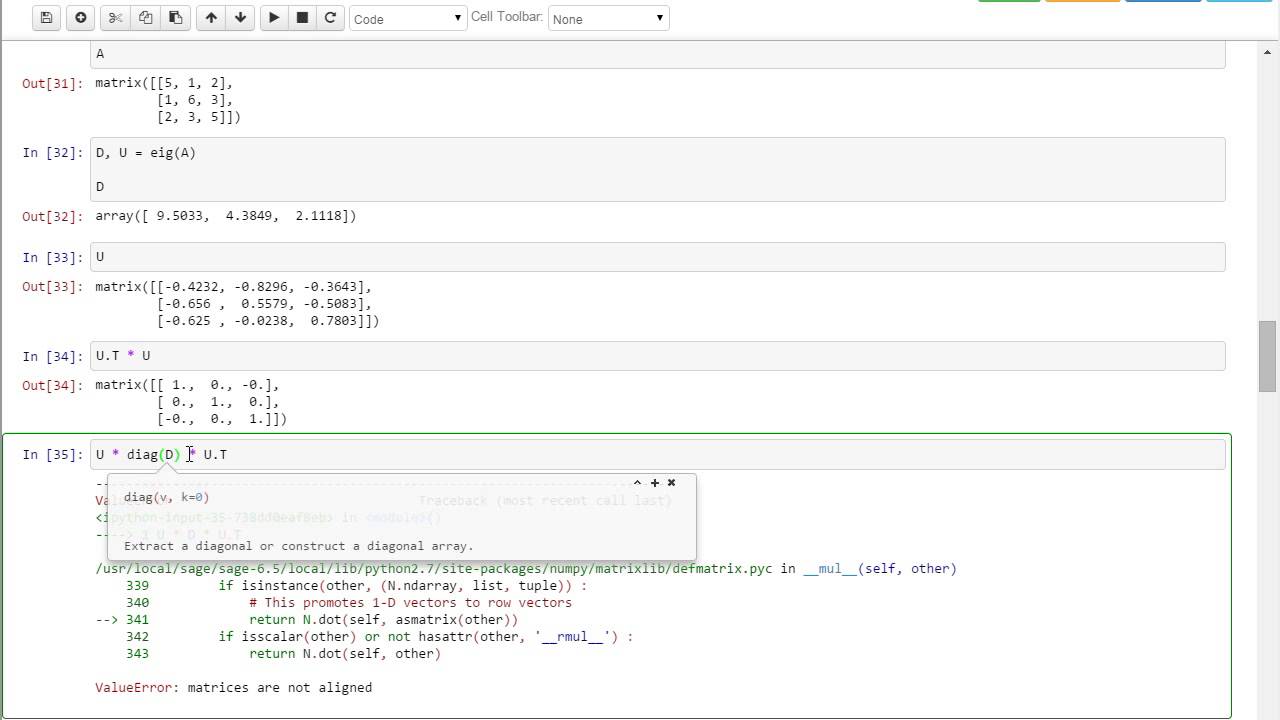Click the In [31] cell containing A

click(x=657, y=54)
